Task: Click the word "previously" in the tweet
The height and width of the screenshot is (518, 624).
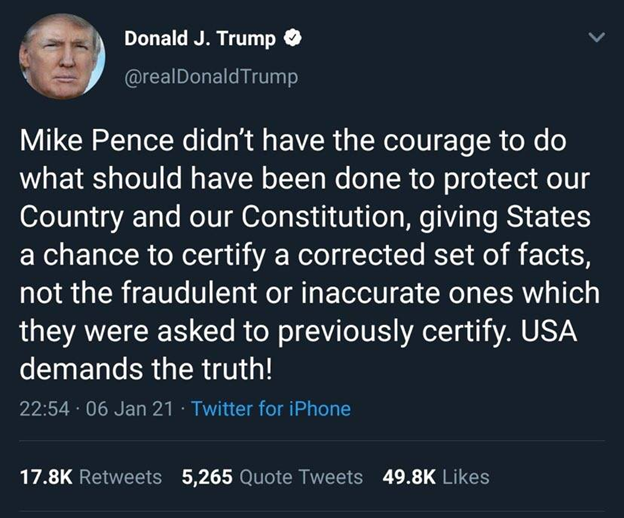Action: pyautogui.click(x=345, y=333)
